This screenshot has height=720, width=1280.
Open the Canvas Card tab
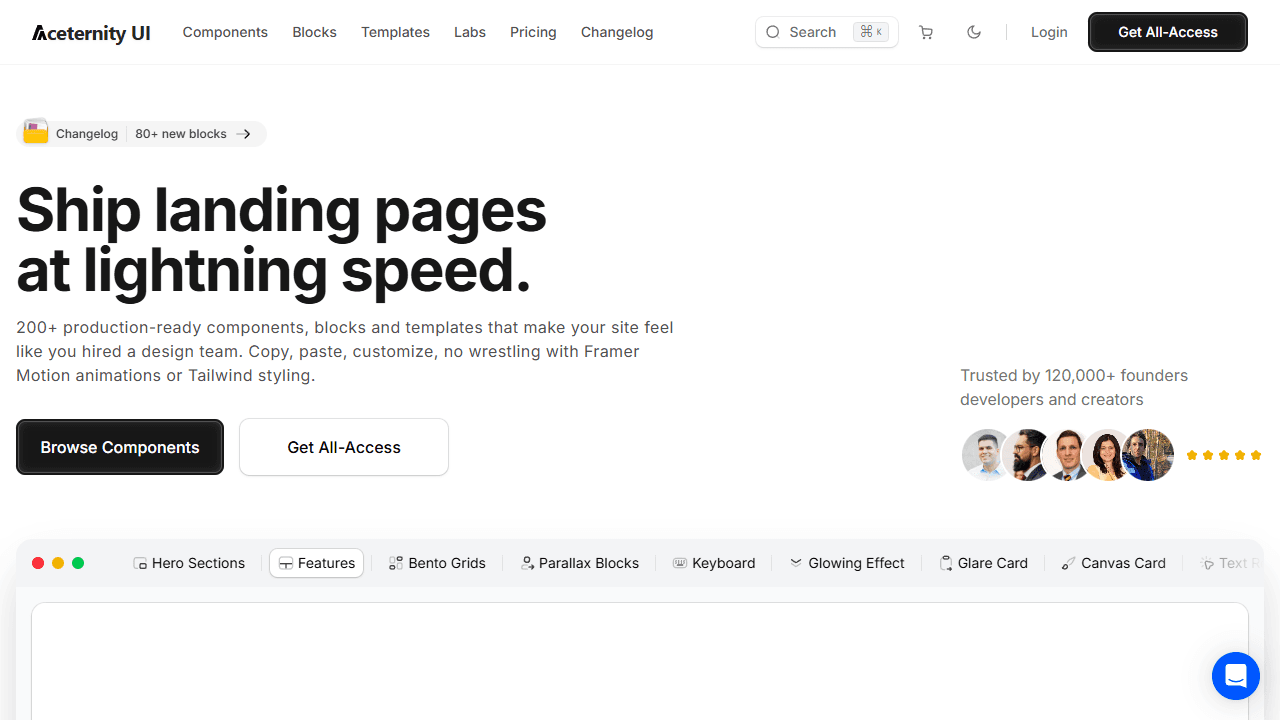pyautogui.click(x=1114, y=563)
